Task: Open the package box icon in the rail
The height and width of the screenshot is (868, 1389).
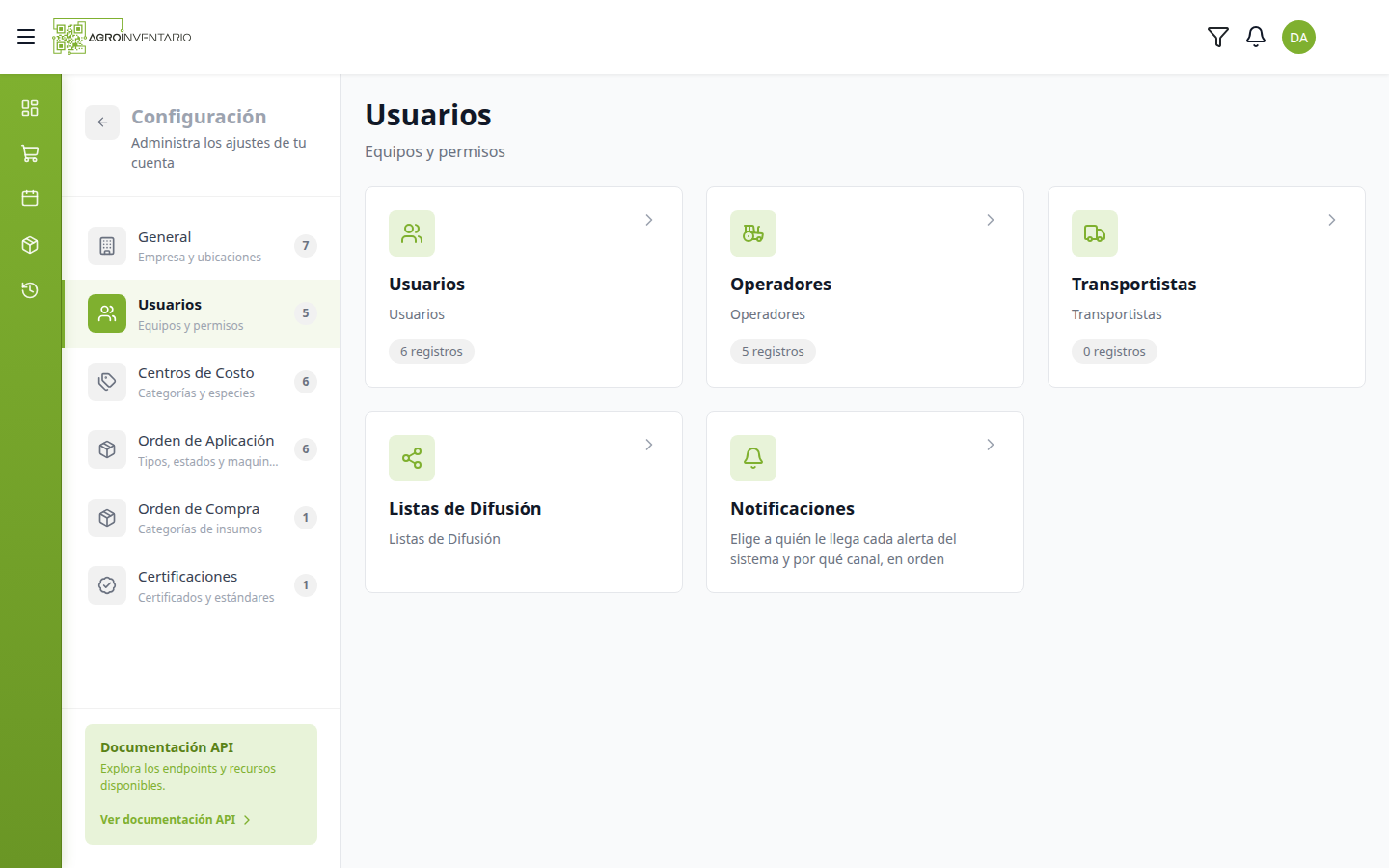Action: [30, 245]
